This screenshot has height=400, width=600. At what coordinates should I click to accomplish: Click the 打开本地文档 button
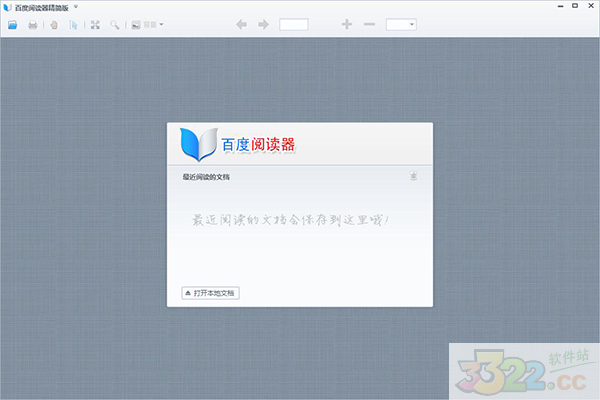coord(210,293)
